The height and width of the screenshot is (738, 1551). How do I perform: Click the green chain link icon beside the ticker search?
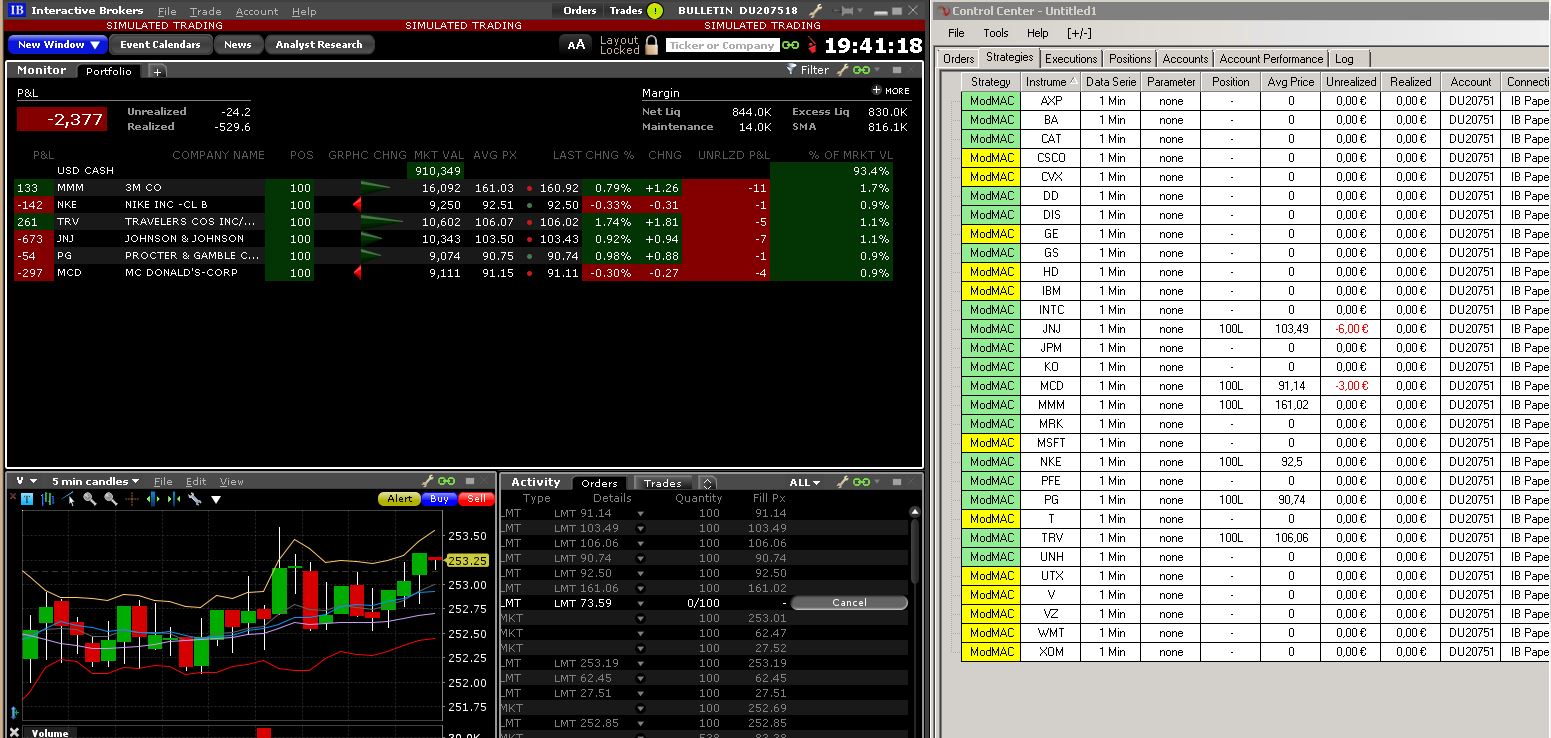click(791, 45)
